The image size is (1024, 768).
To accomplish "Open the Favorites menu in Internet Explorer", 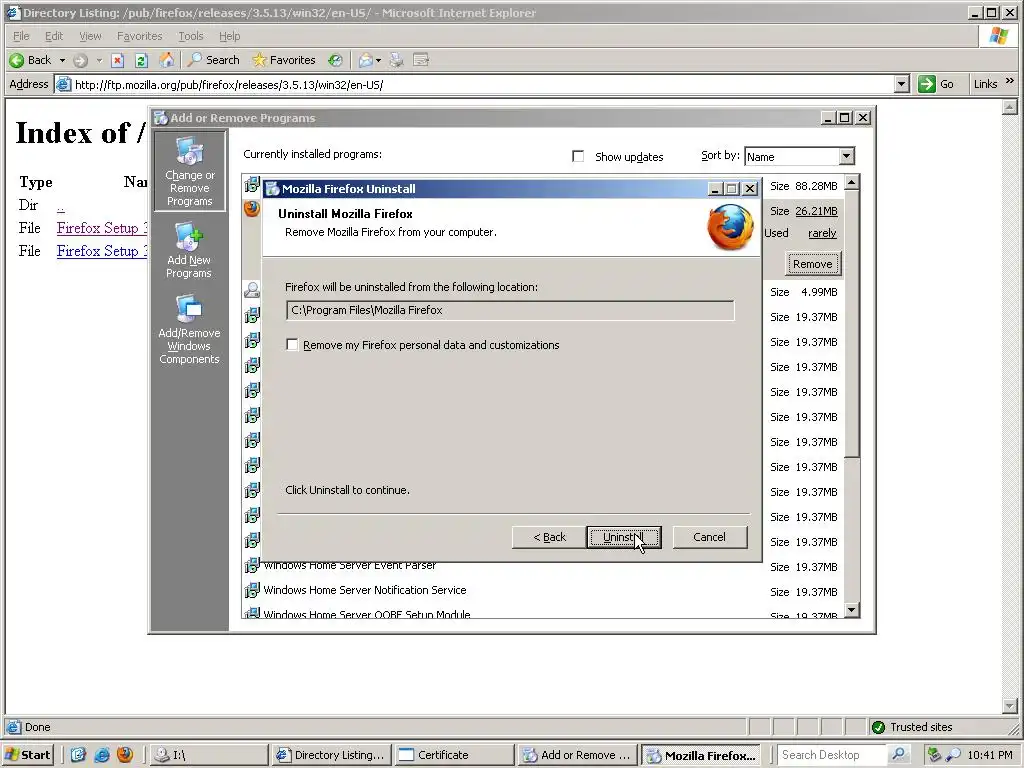I will (x=139, y=36).
